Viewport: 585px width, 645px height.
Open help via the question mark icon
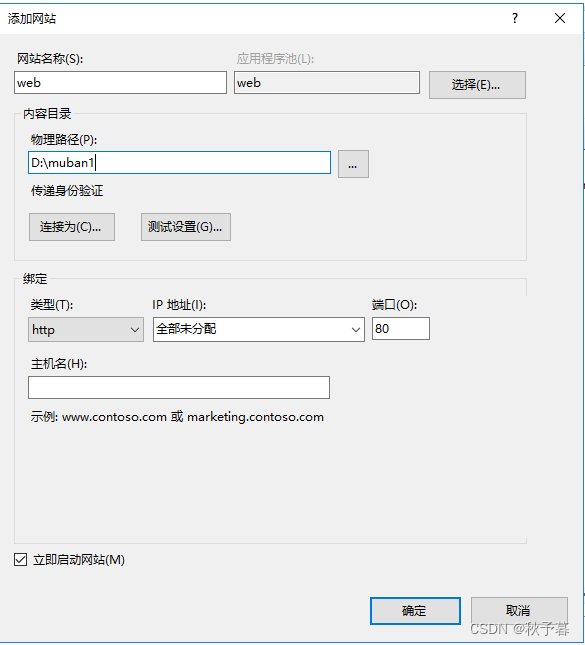click(x=515, y=18)
